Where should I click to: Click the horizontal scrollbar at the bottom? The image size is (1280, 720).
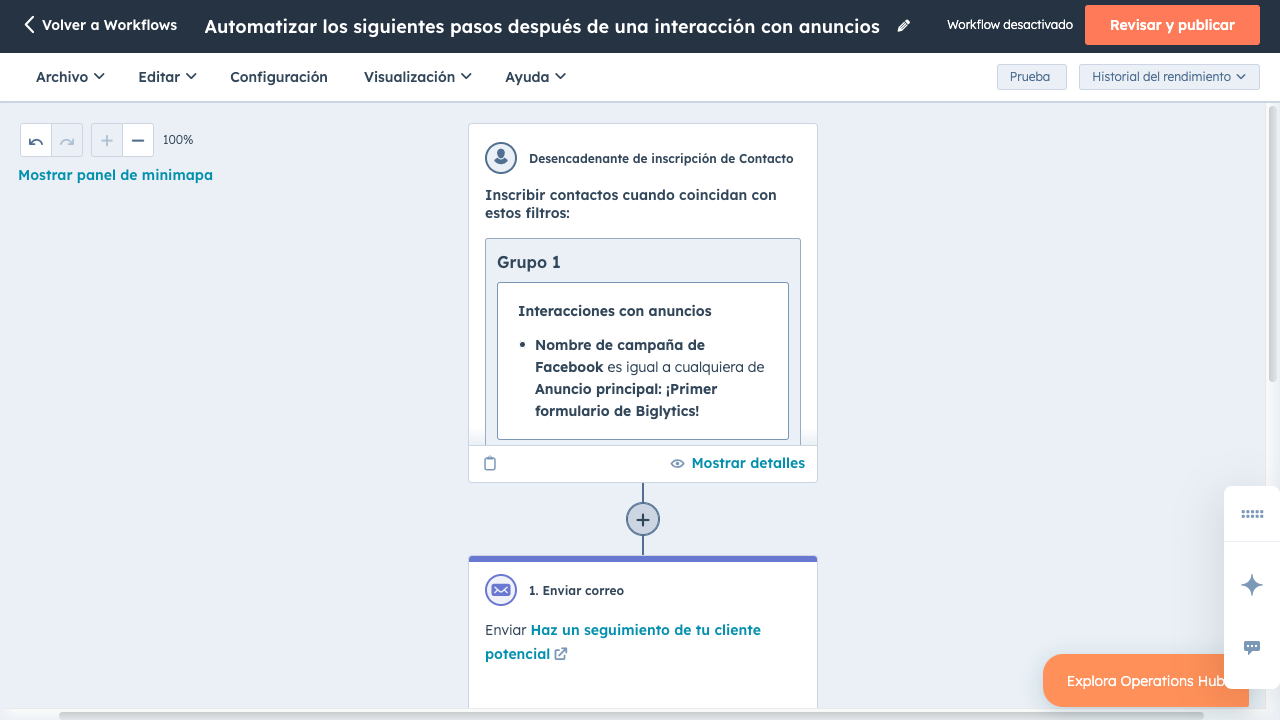coord(630,715)
